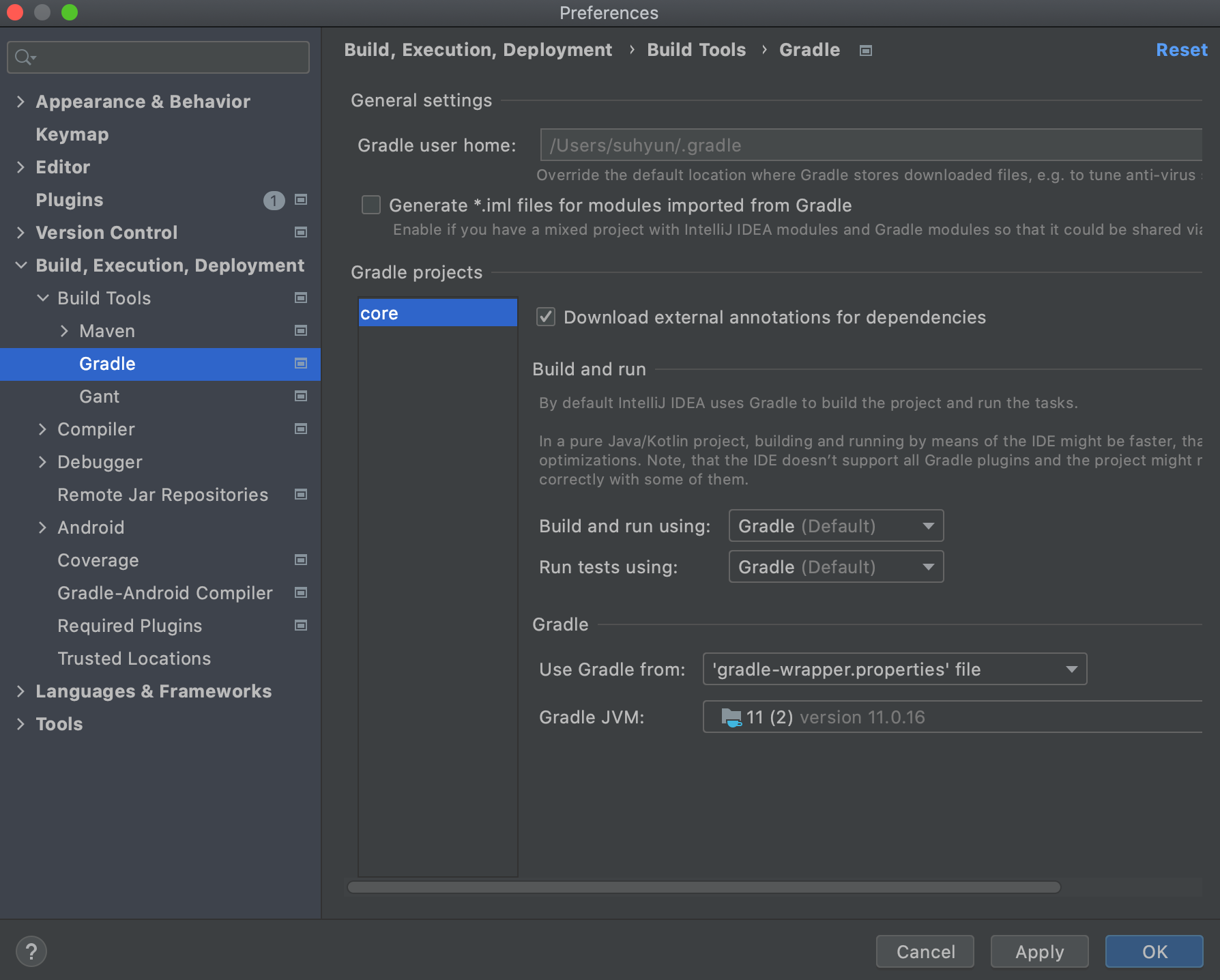This screenshot has width=1220, height=980.
Task: Expand the Android node
Action: pos(42,528)
